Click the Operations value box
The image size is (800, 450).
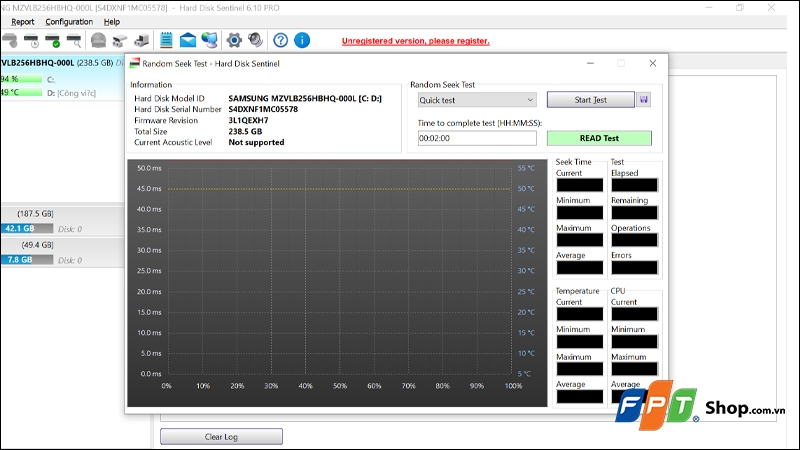point(635,240)
